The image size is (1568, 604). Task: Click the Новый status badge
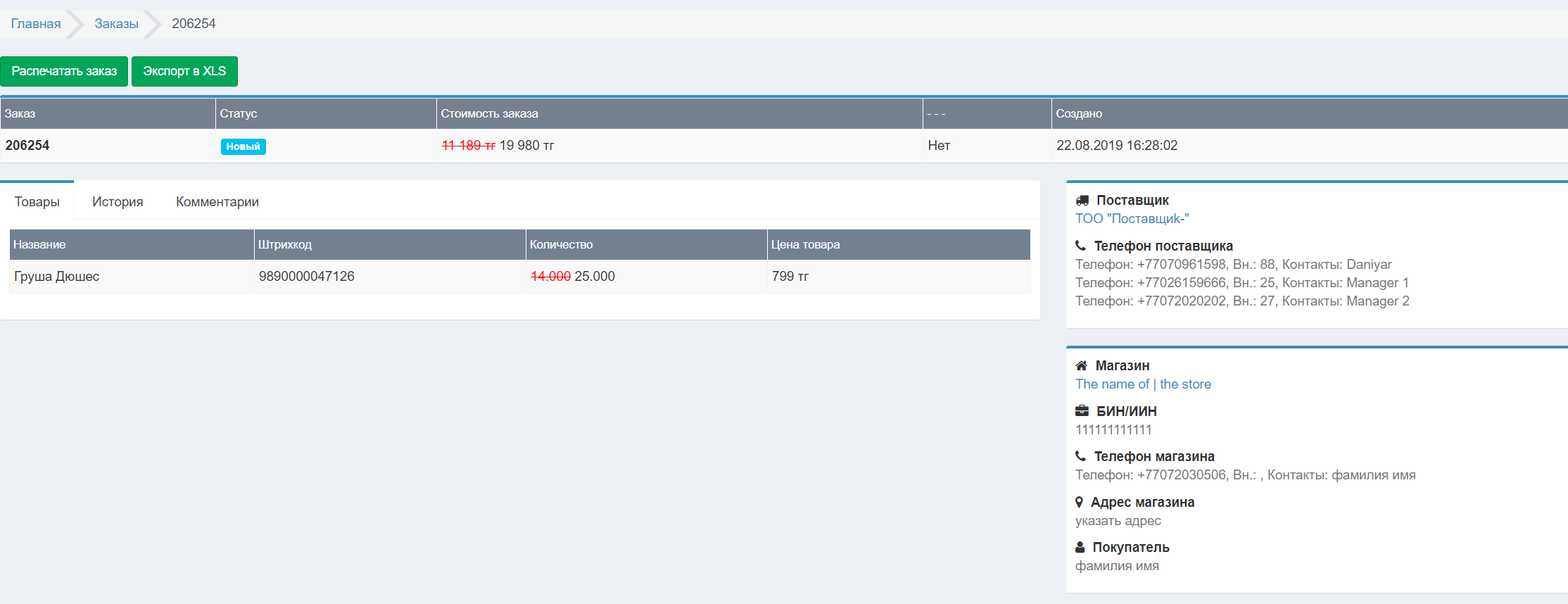243,146
